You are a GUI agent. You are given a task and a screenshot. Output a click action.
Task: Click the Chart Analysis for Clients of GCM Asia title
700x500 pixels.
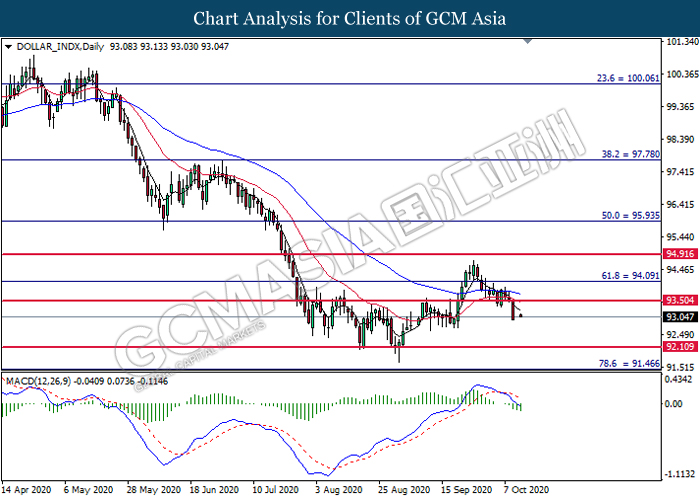[350, 18]
